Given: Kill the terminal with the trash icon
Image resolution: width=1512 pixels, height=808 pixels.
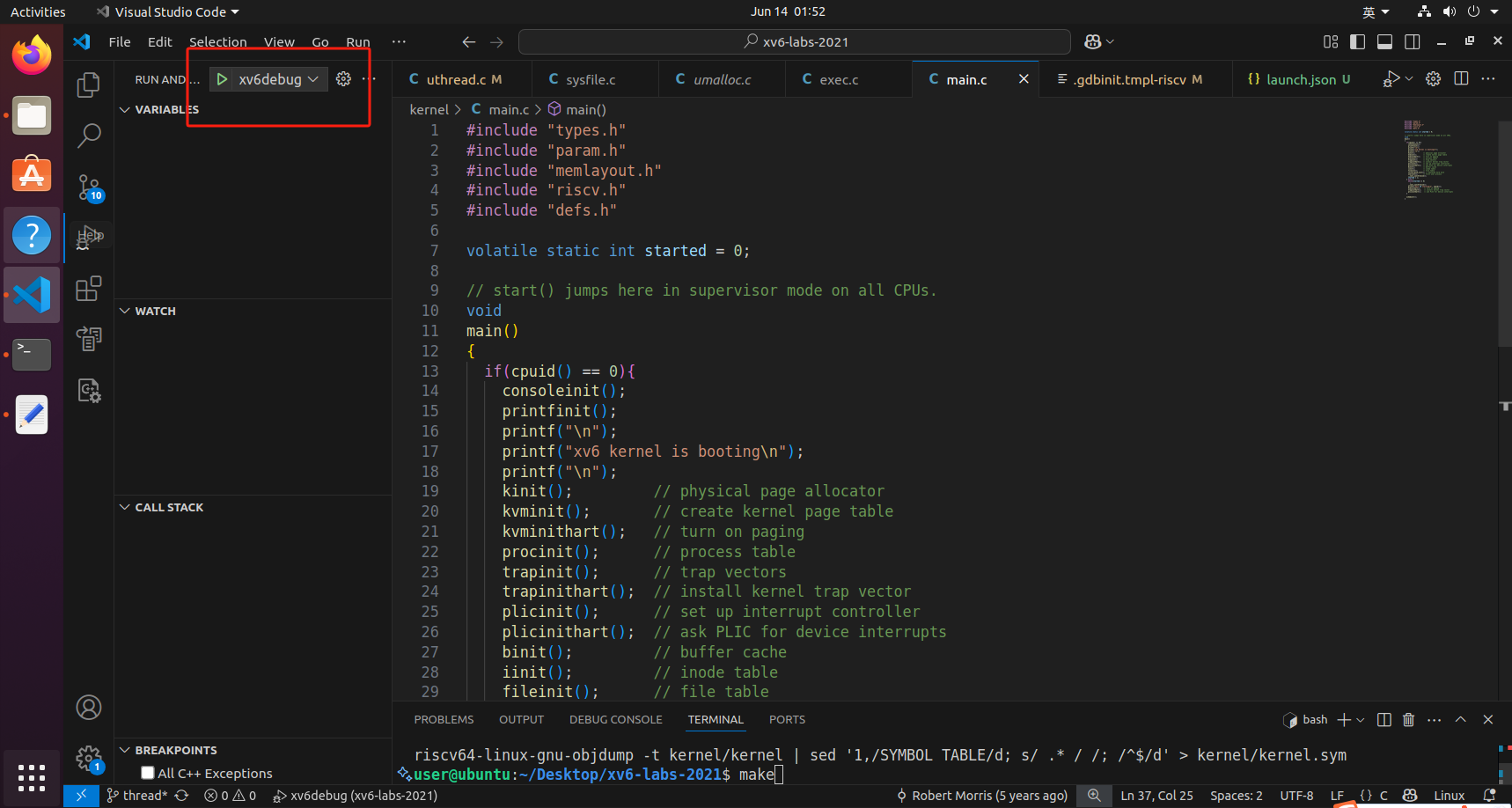Looking at the screenshot, I should pyautogui.click(x=1408, y=719).
